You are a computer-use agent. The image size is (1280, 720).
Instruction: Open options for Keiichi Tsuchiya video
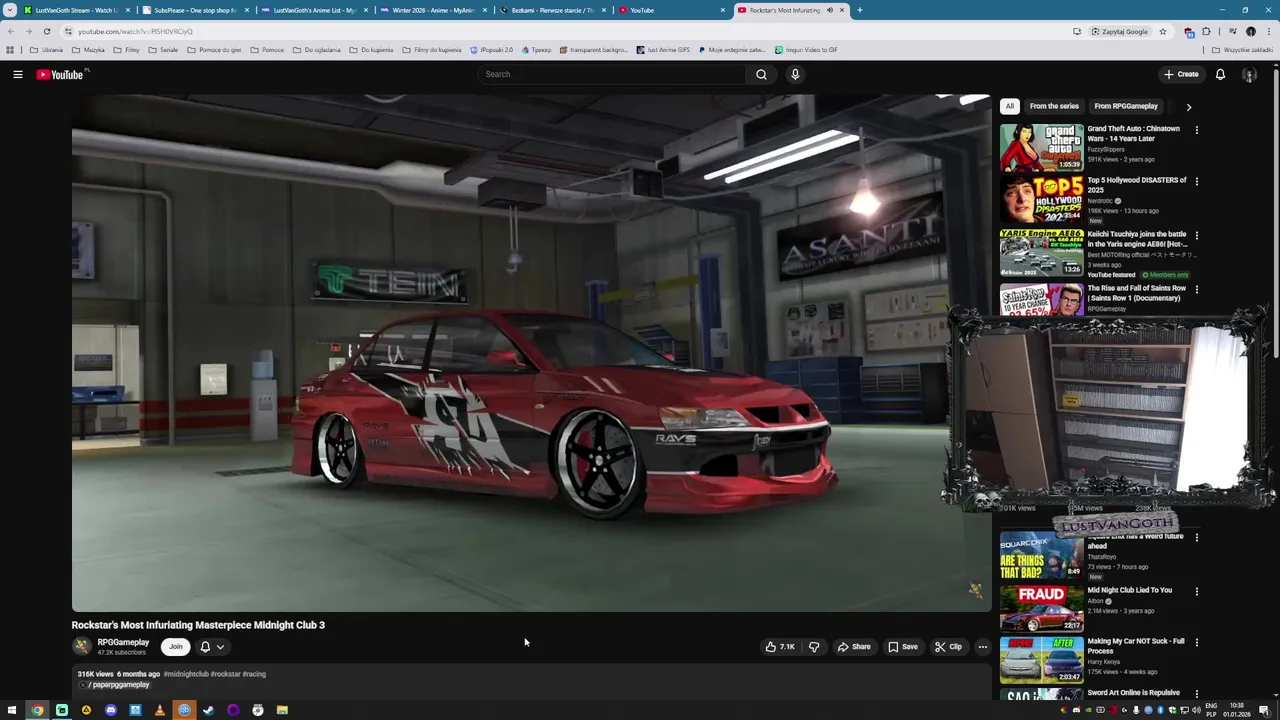1196,236
